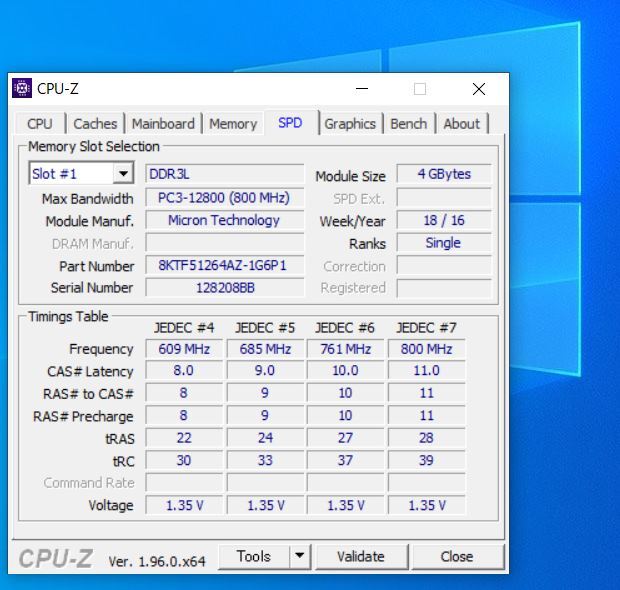The height and width of the screenshot is (590, 620).
Task: Click the Validate button
Action: click(x=361, y=556)
